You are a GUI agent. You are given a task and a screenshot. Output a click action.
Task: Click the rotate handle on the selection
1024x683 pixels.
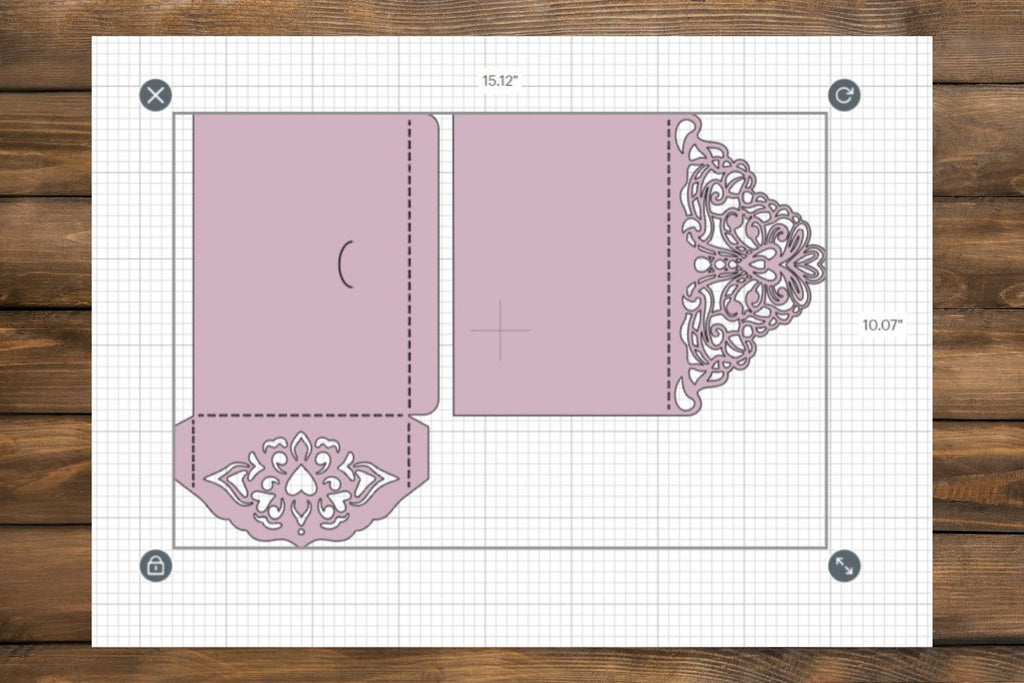[845, 95]
